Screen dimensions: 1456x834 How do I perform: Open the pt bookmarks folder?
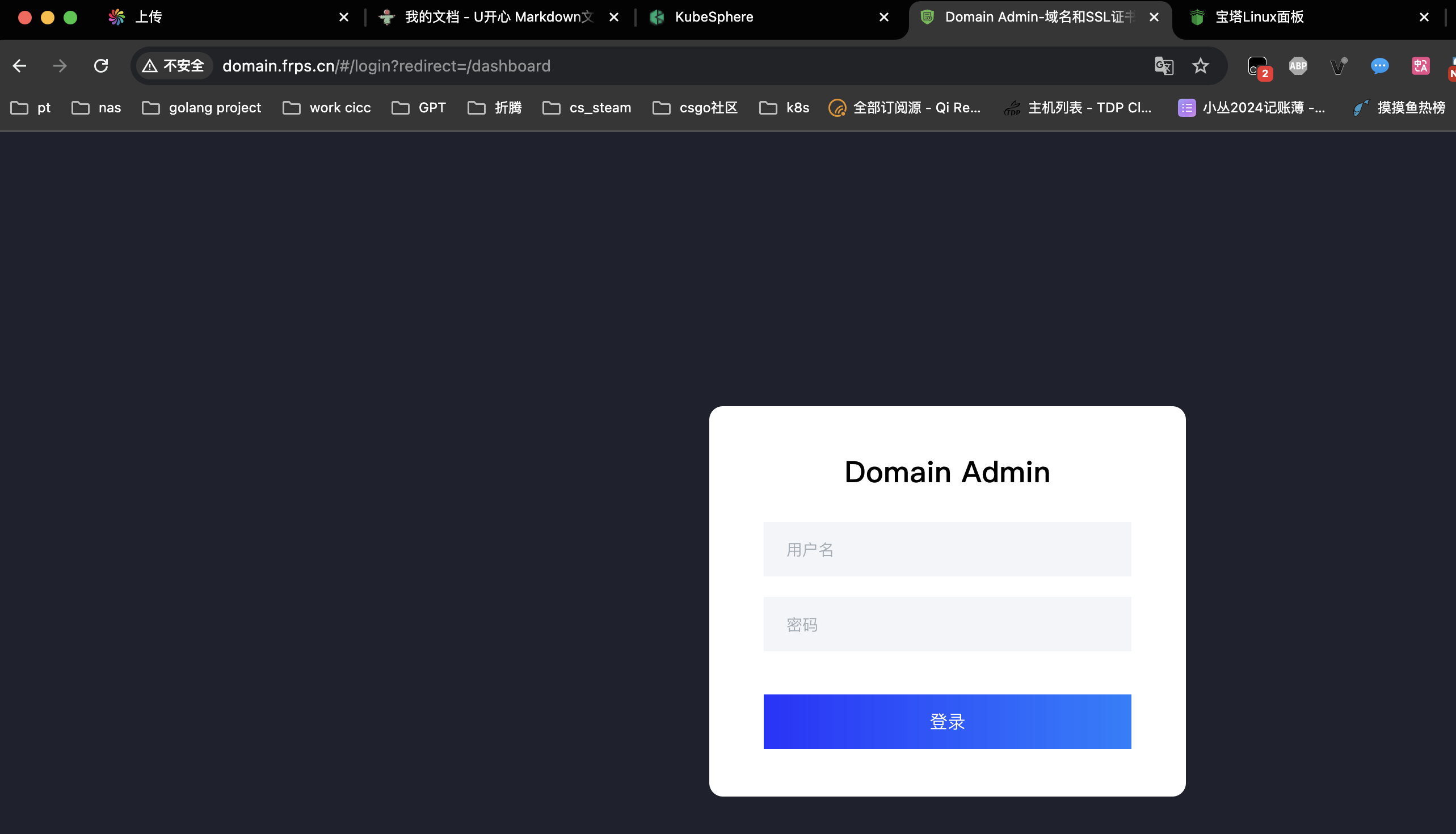(31, 107)
